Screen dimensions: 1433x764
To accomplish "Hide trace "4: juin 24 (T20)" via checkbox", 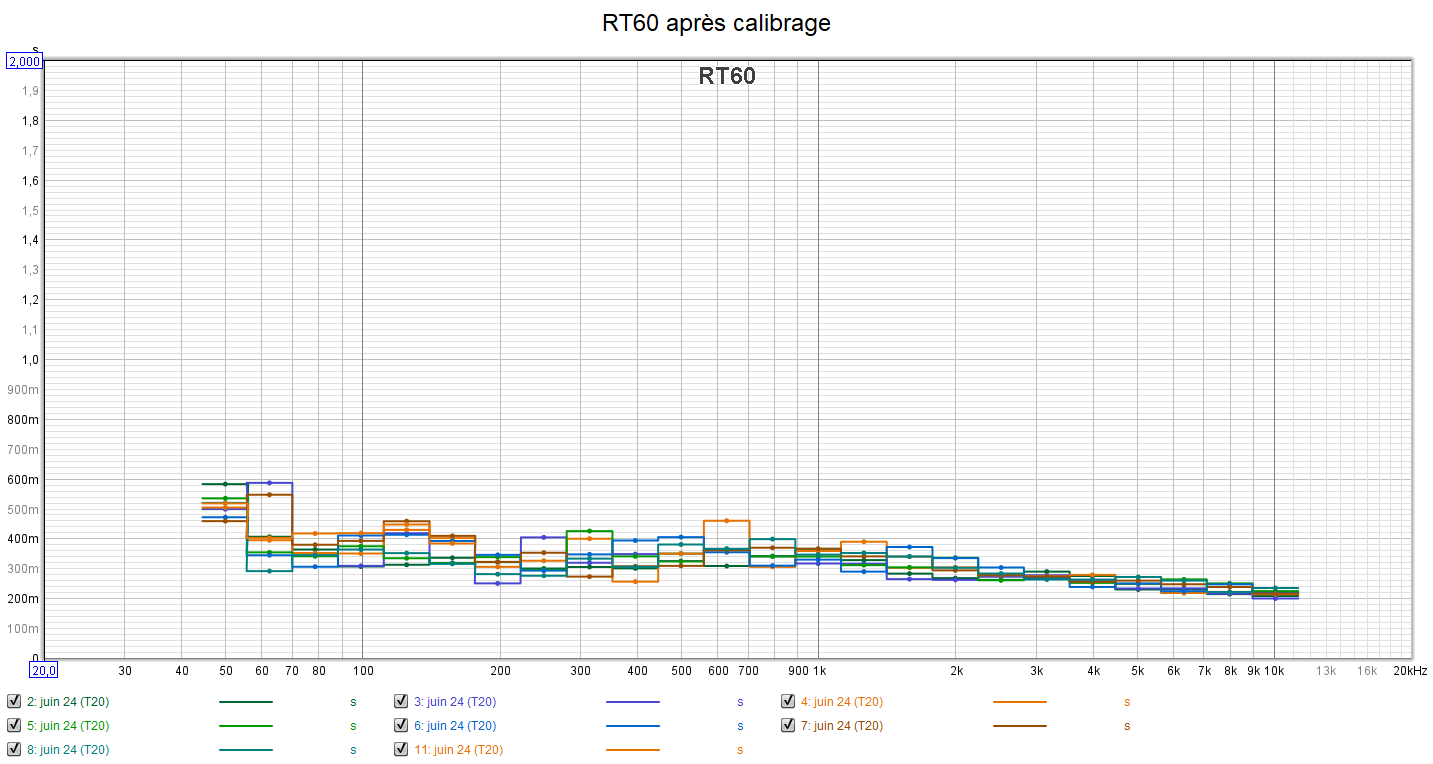I will [x=788, y=702].
